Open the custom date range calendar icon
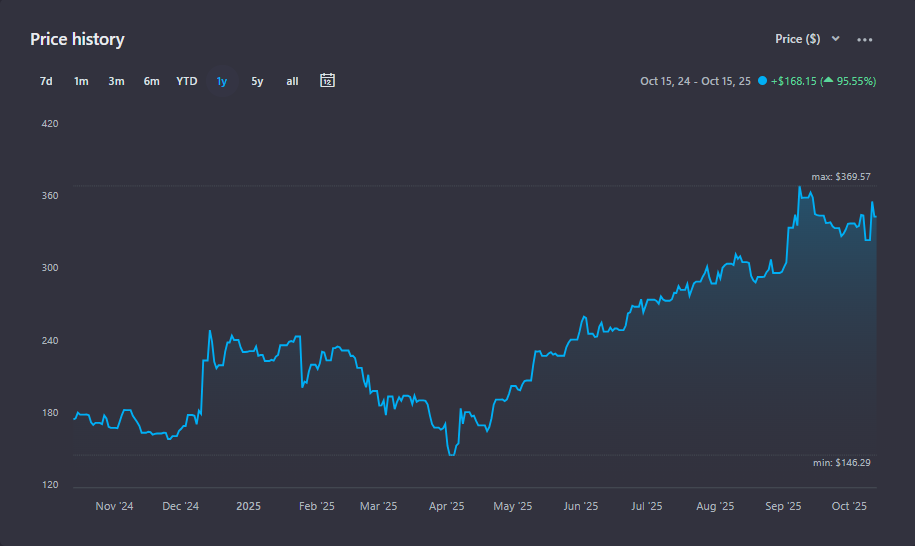This screenshot has height=546, width=915. 327,80
